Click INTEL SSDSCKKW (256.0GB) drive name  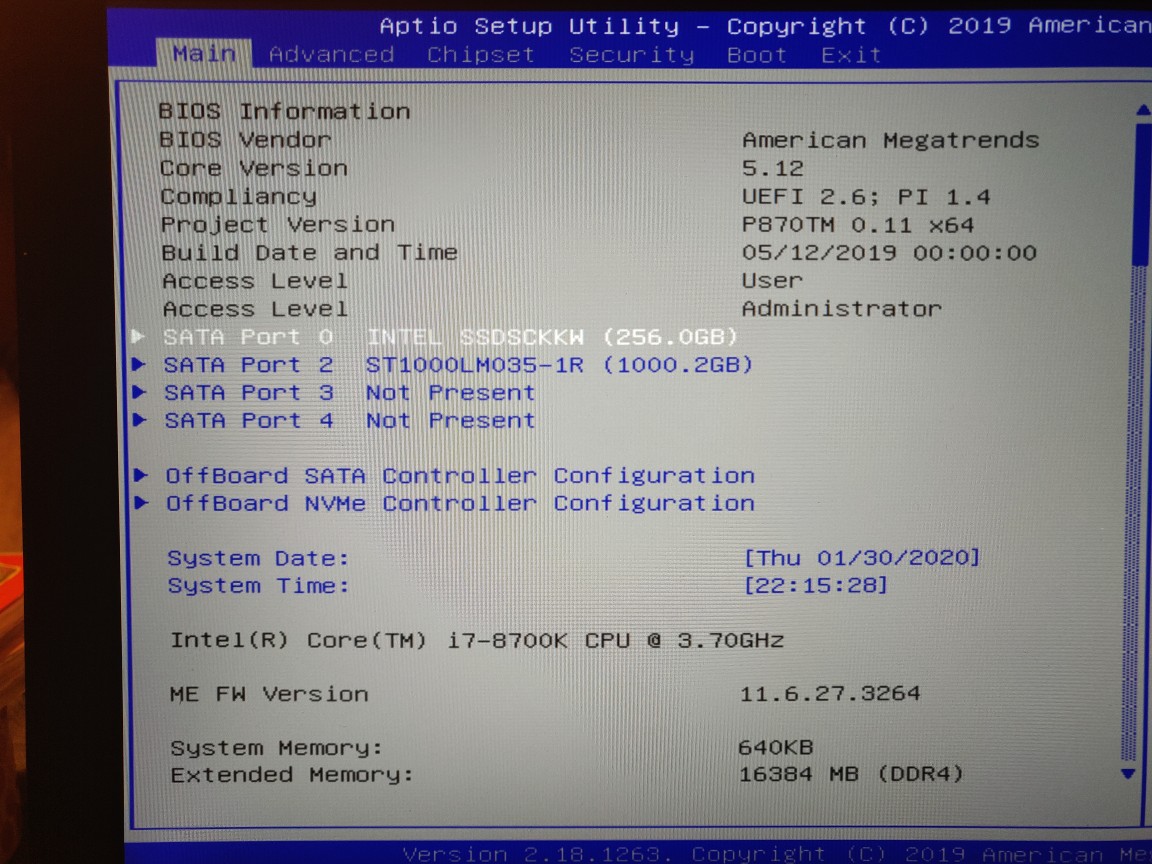pyautogui.click(x=552, y=336)
